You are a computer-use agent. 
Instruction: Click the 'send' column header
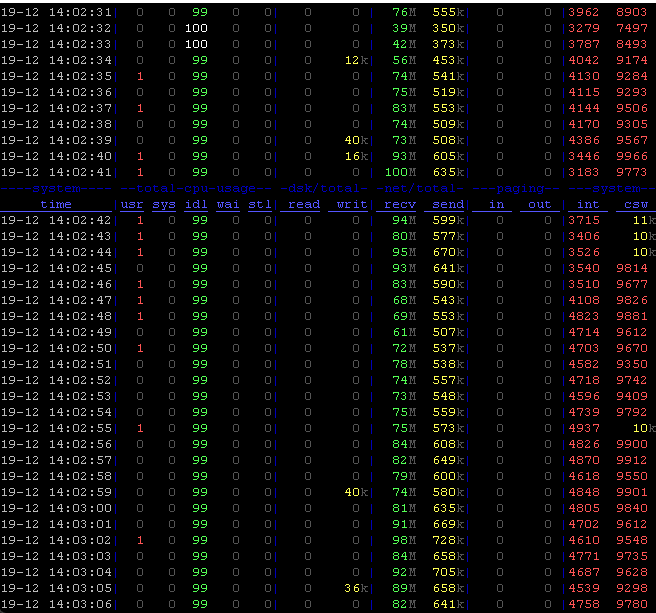click(x=448, y=204)
